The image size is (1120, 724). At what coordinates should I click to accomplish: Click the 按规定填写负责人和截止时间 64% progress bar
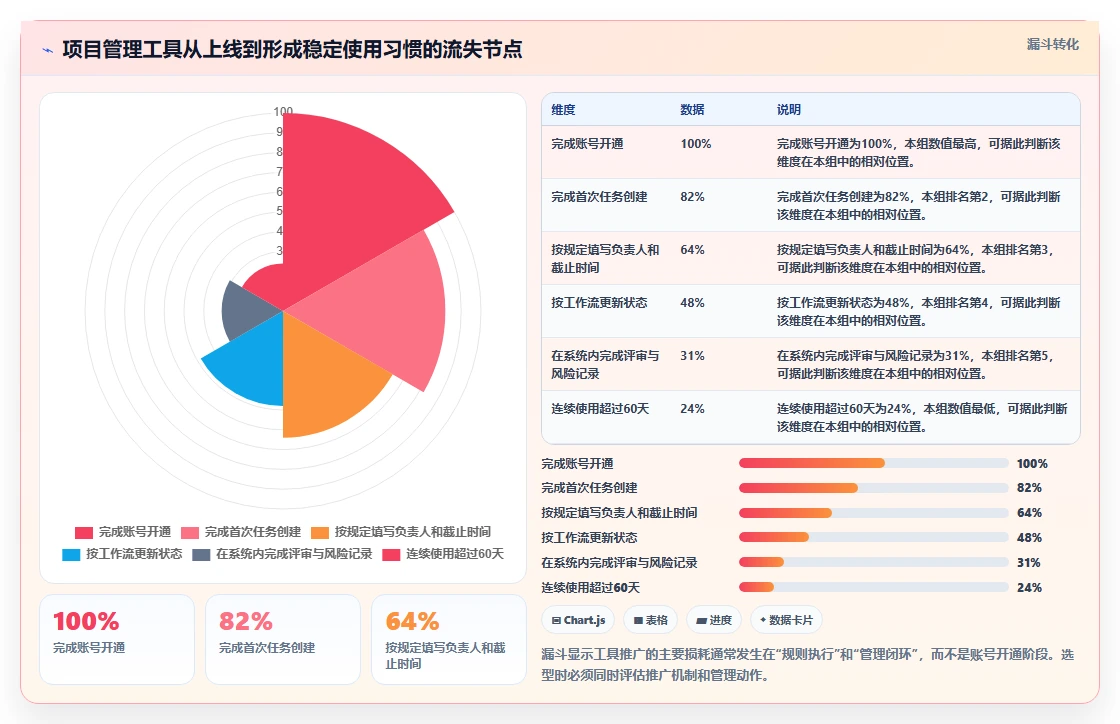[874, 513]
